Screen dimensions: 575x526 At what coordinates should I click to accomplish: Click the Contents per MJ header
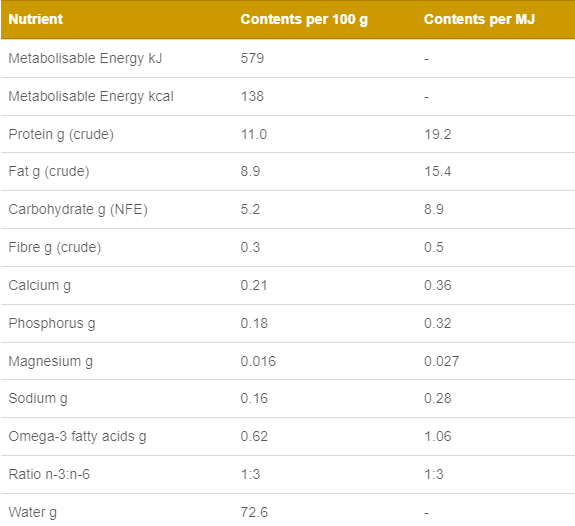(479, 19)
